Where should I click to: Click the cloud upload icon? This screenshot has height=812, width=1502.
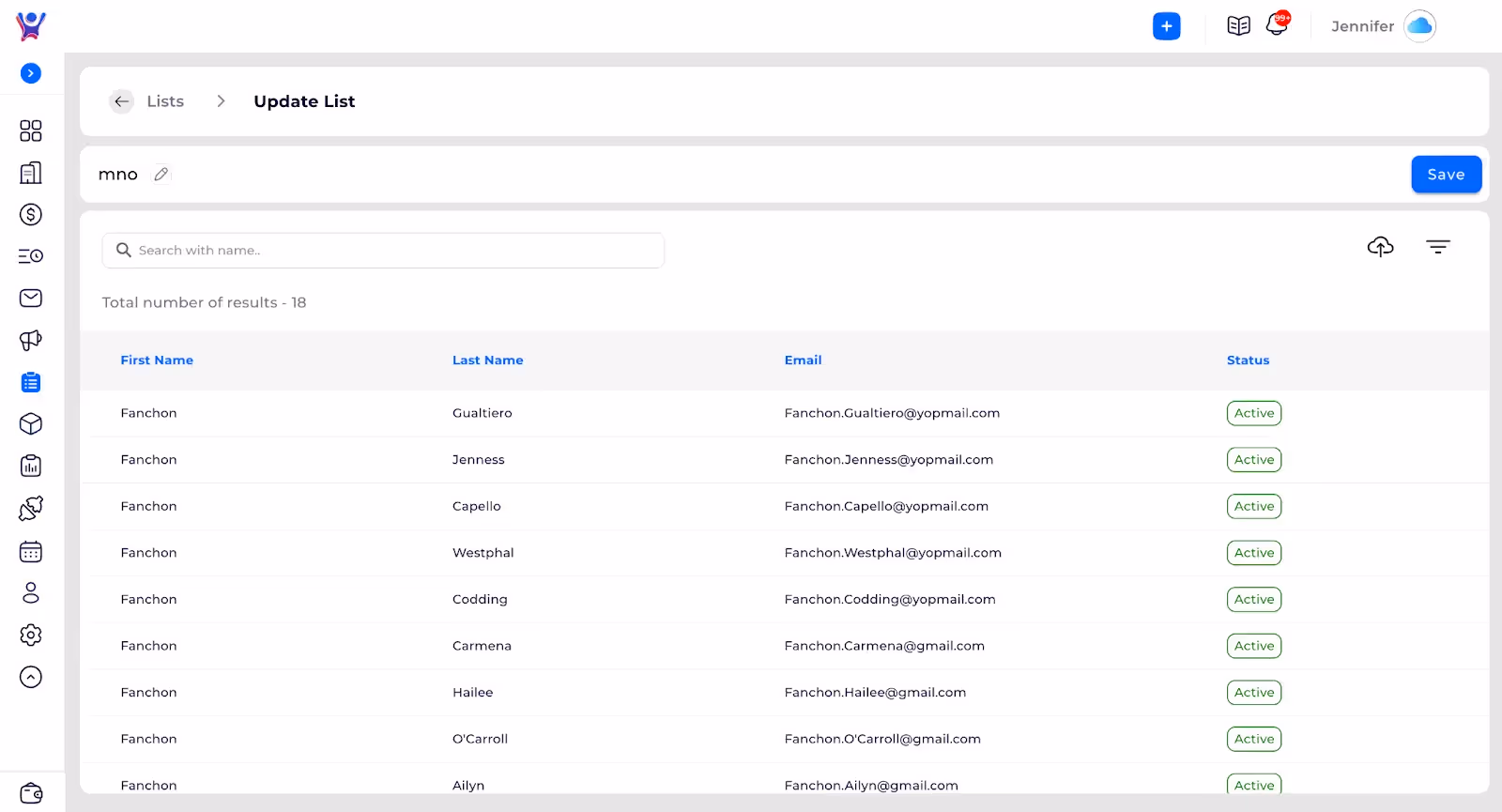pyautogui.click(x=1380, y=247)
